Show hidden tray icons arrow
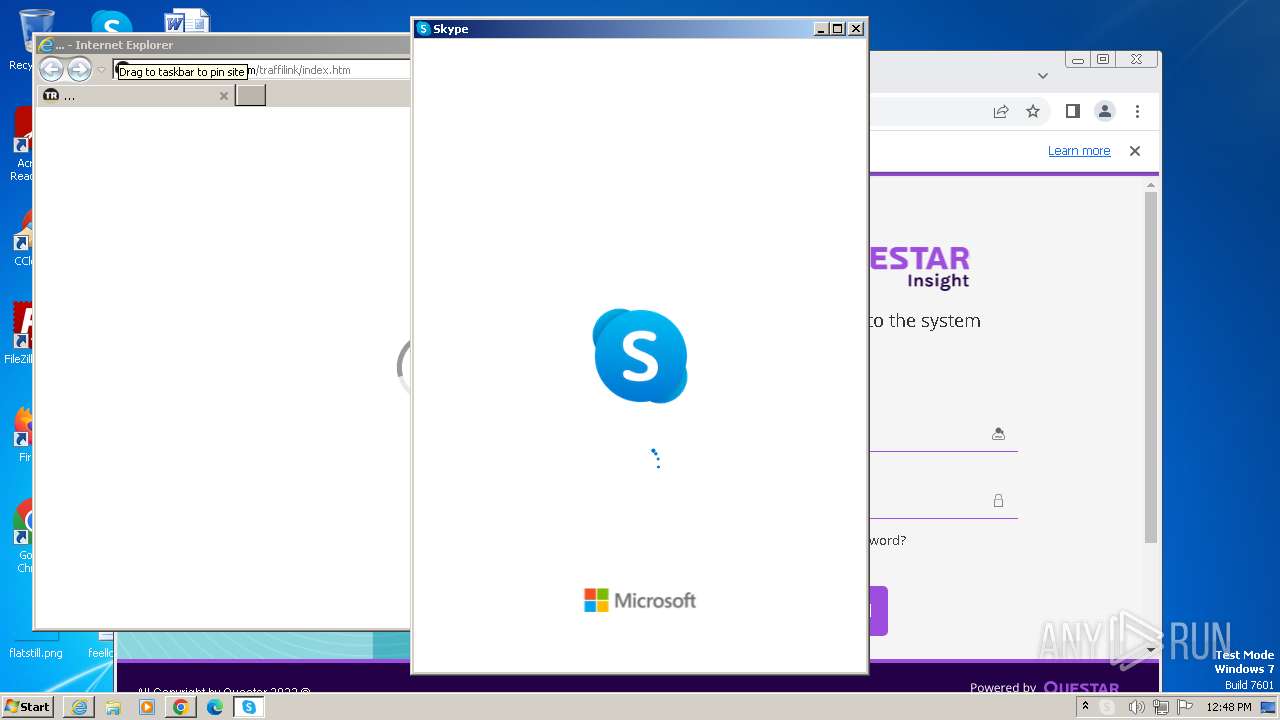 1085,707
